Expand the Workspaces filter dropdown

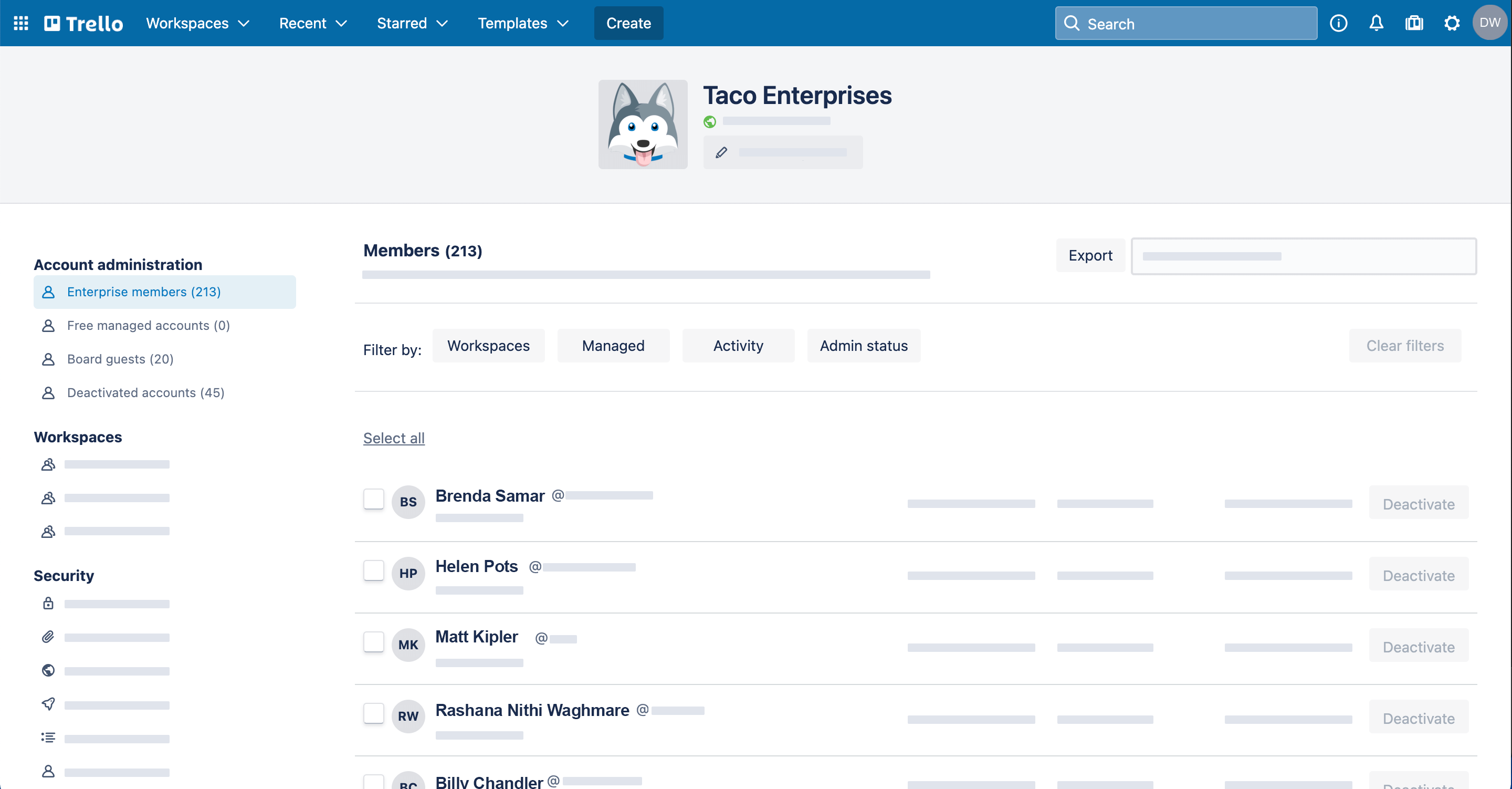(488, 345)
